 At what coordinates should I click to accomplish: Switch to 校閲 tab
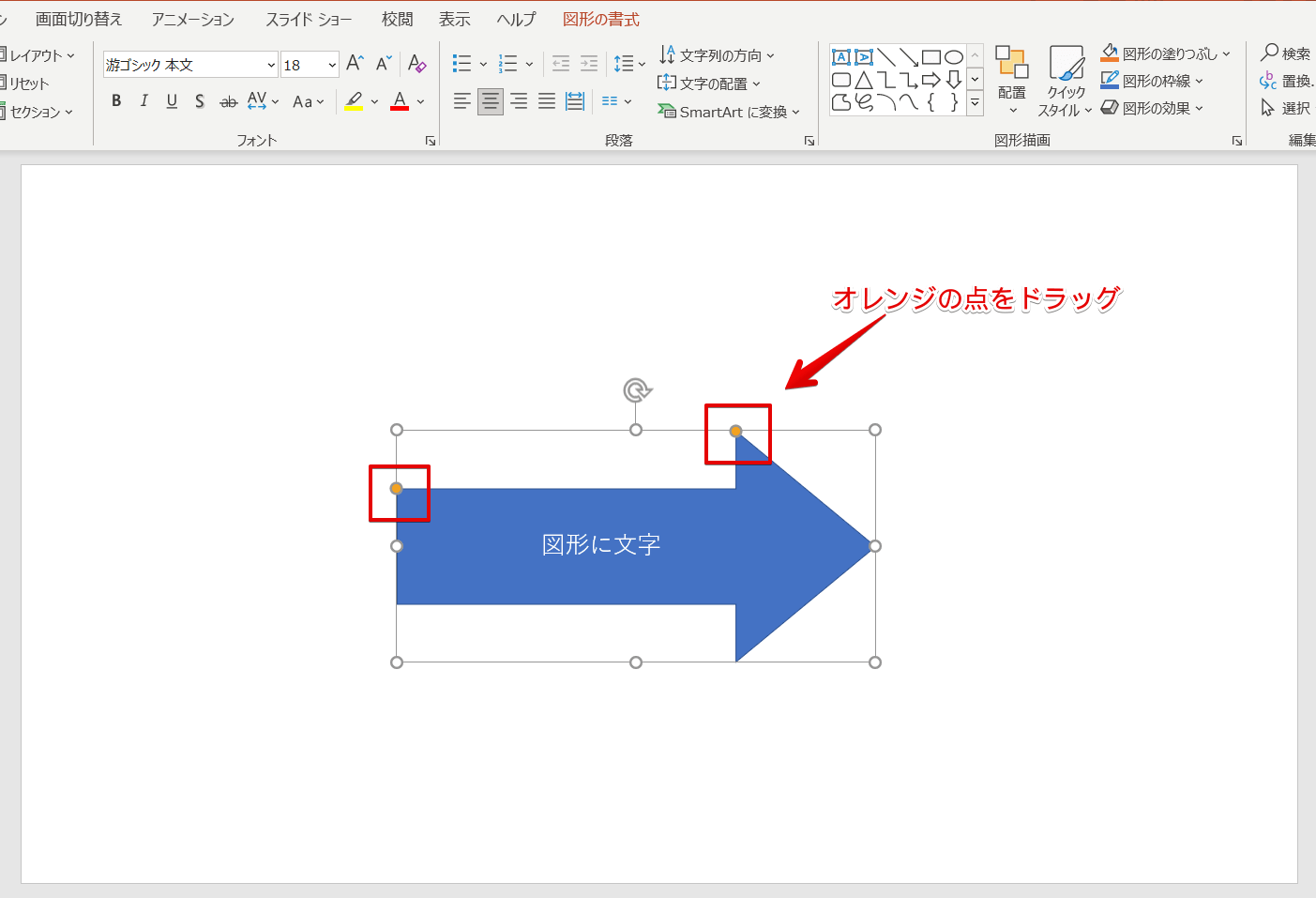pyautogui.click(x=398, y=19)
